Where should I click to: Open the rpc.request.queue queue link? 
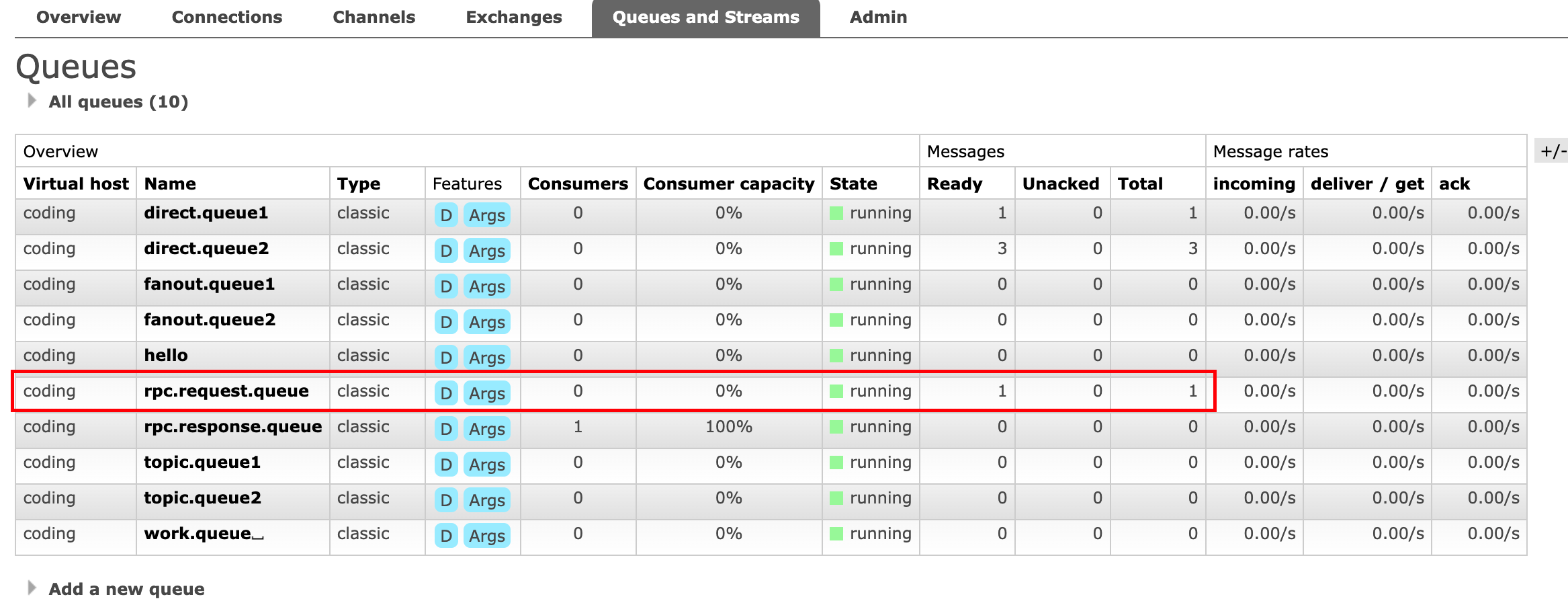[x=226, y=391]
